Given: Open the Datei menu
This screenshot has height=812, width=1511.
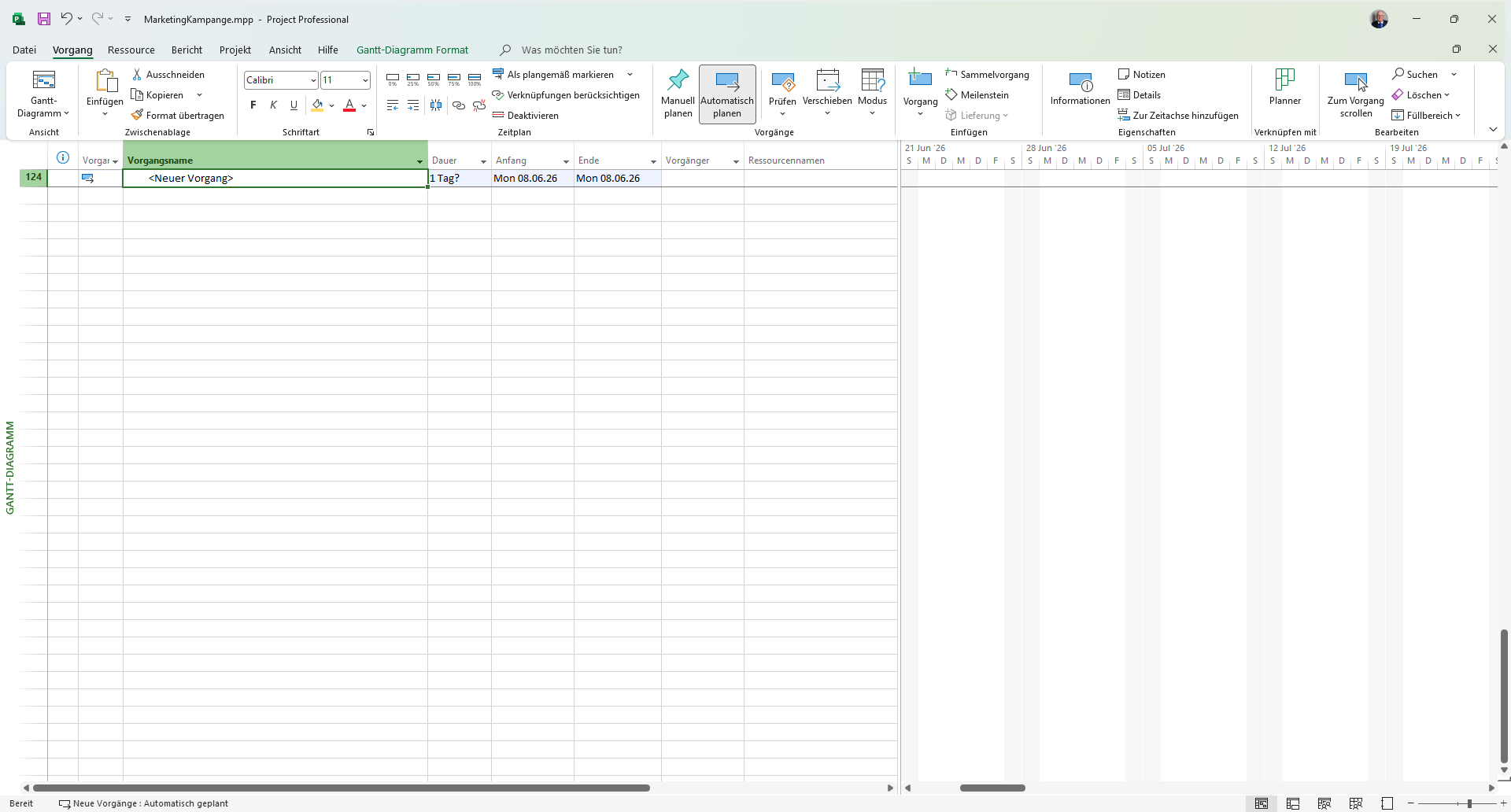Looking at the screenshot, I should (x=24, y=50).
